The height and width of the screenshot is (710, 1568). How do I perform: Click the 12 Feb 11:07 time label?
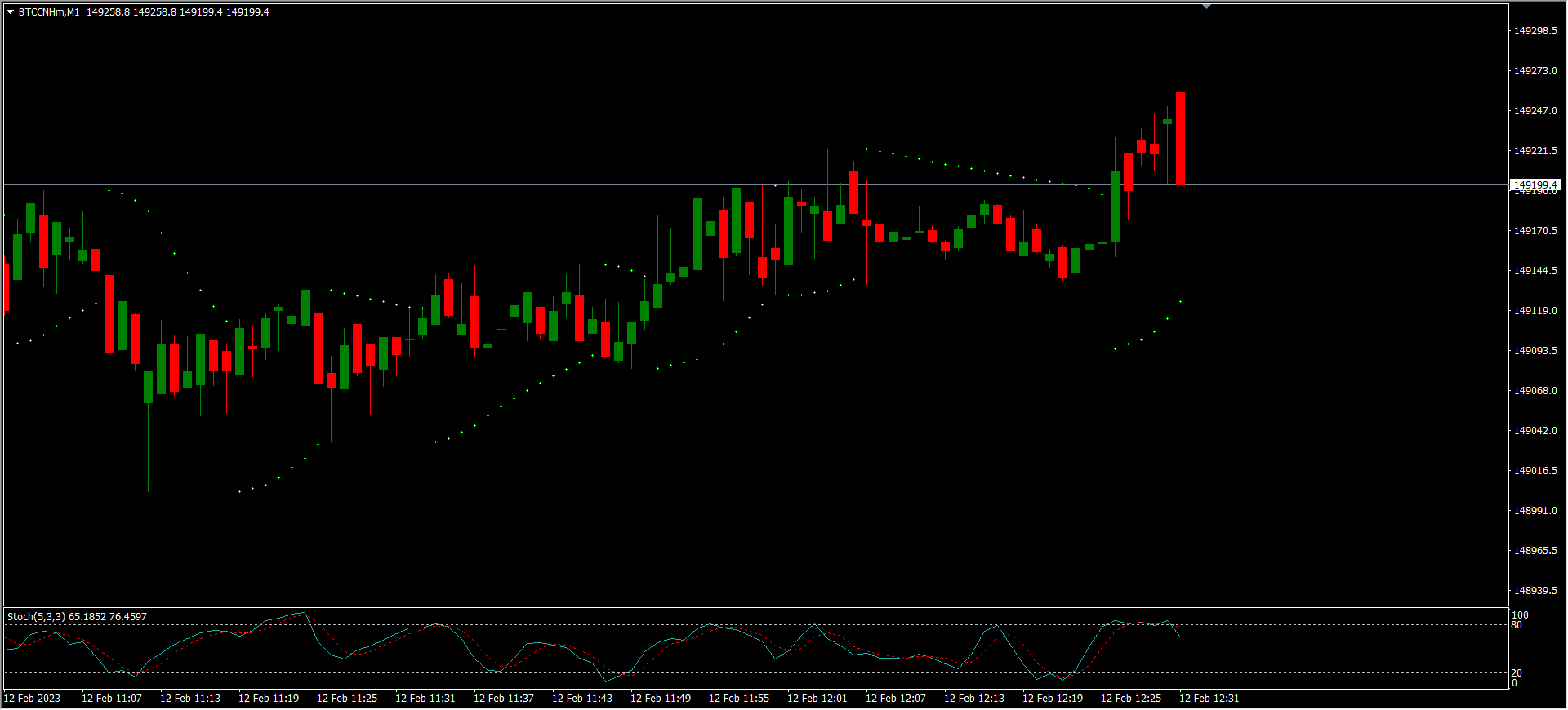112,699
